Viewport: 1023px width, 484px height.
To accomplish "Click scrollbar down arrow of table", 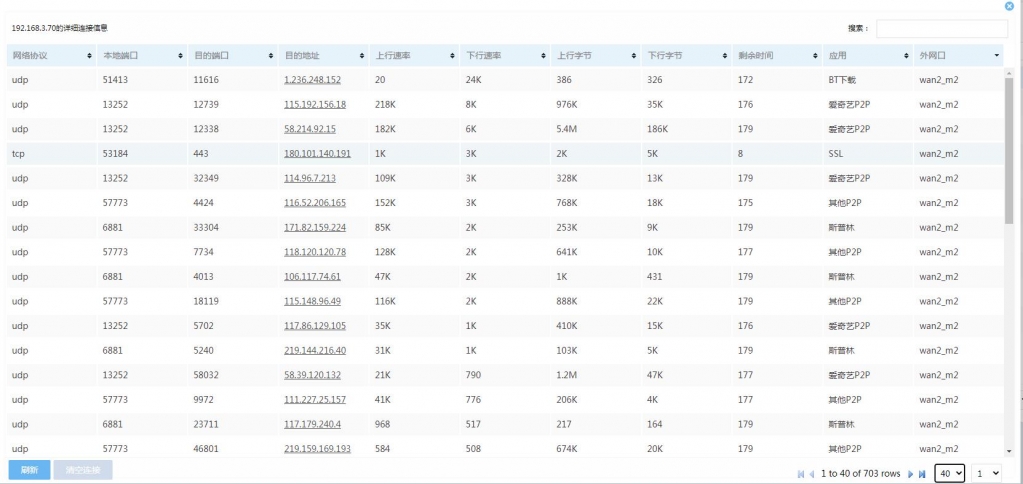I will pyautogui.click(x=1009, y=451).
